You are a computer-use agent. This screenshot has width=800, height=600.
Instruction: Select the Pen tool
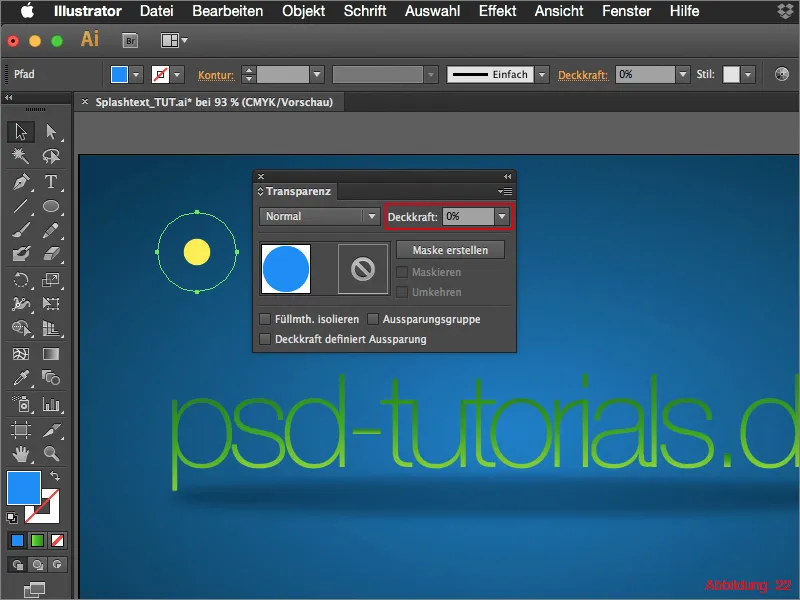pyautogui.click(x=21, y=182)
